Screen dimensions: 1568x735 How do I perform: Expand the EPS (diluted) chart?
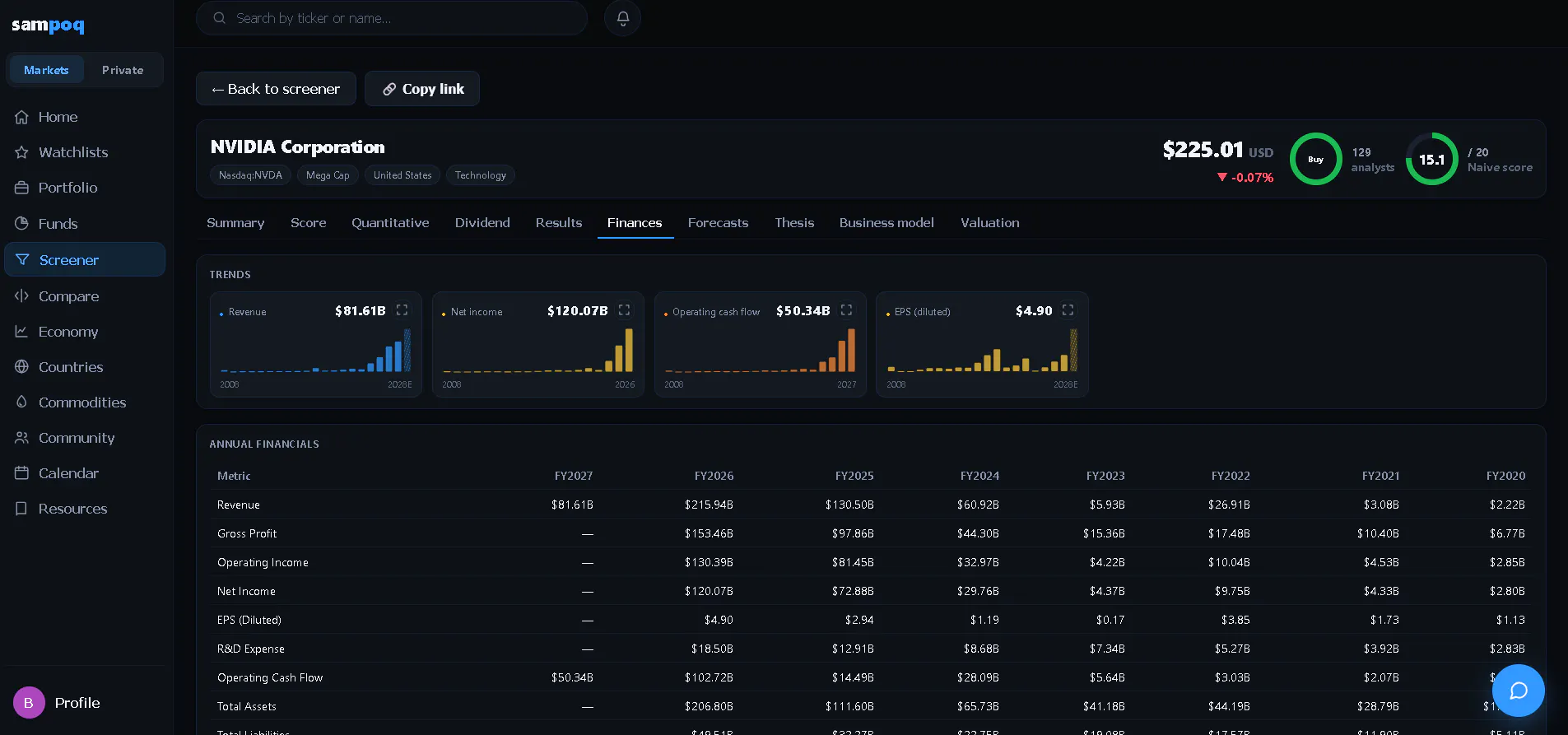click(x=1068, y=310)
